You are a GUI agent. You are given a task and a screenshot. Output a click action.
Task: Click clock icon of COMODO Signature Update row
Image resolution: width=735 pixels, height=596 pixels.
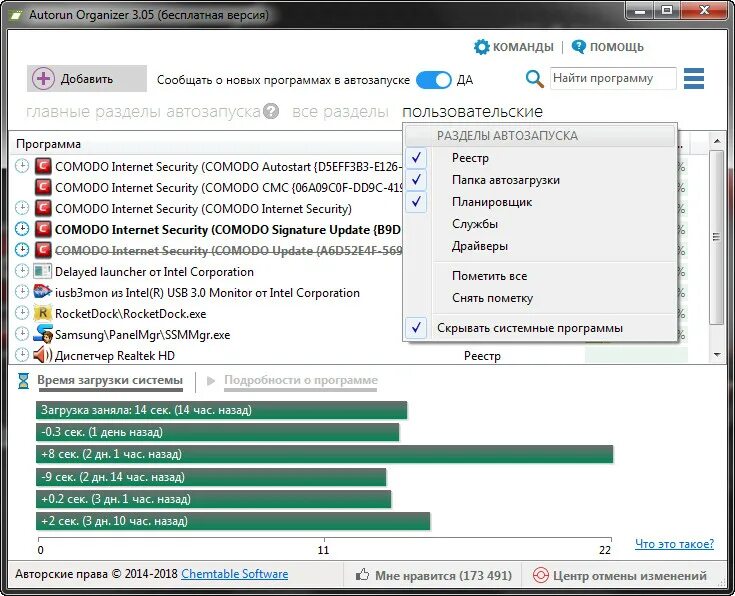22,229
